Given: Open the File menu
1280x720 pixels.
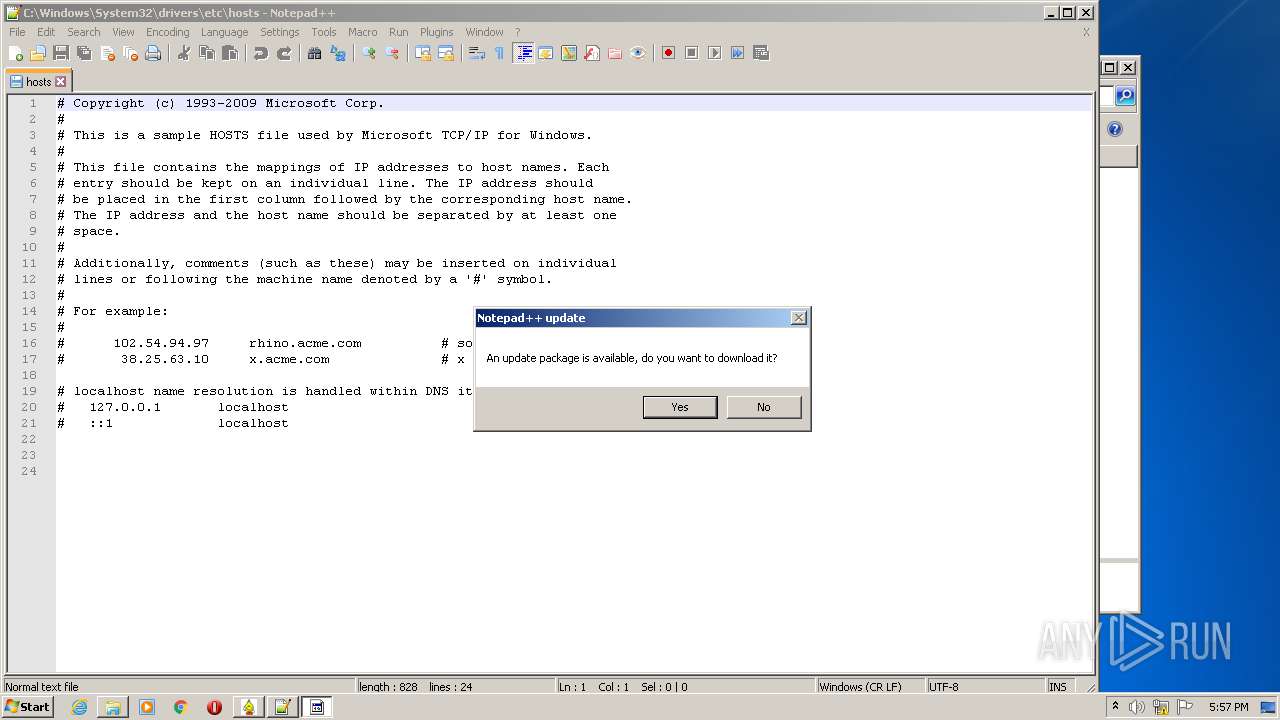Looking at the screenshot, I should [17, 32].
